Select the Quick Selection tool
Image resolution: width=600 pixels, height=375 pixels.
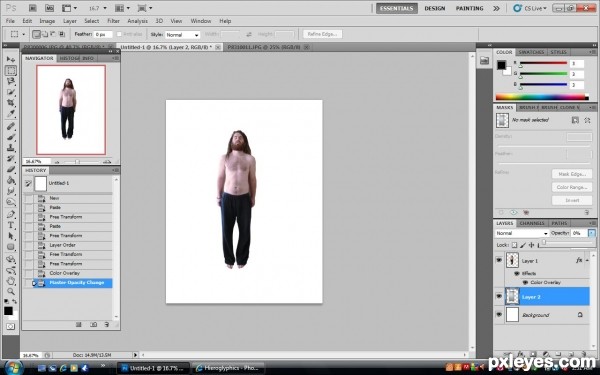coord(11,92)
